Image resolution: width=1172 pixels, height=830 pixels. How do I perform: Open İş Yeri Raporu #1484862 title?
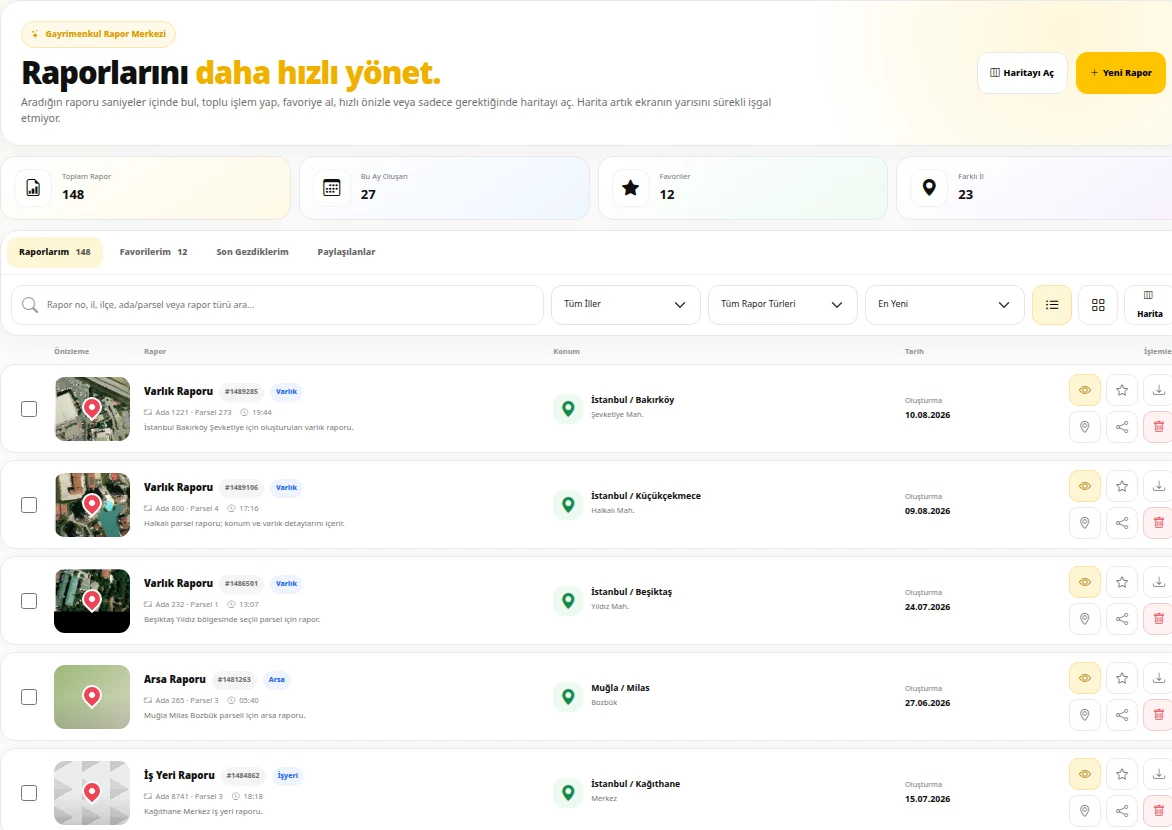click(x=179, y=775)
